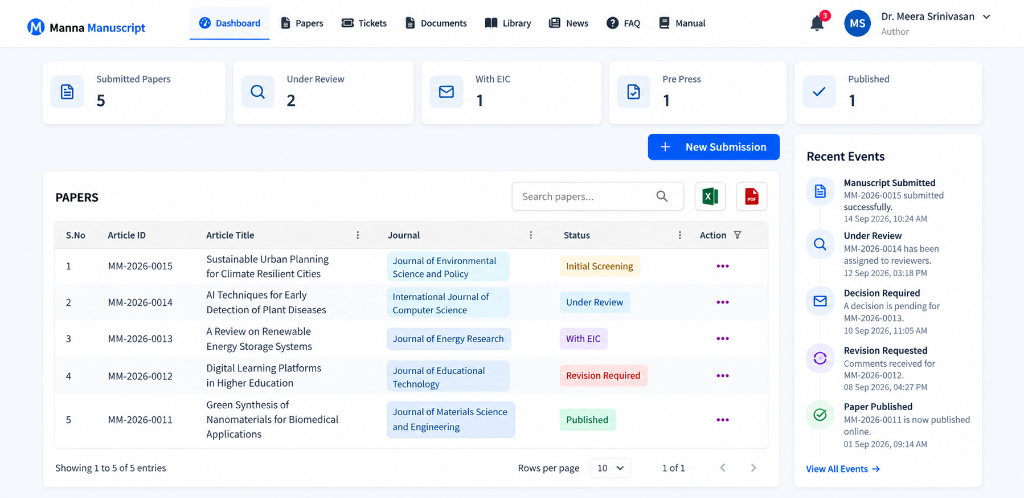Open actions menu for MM-2026-0011
The image size is (1024, 498).
[722, 420]
